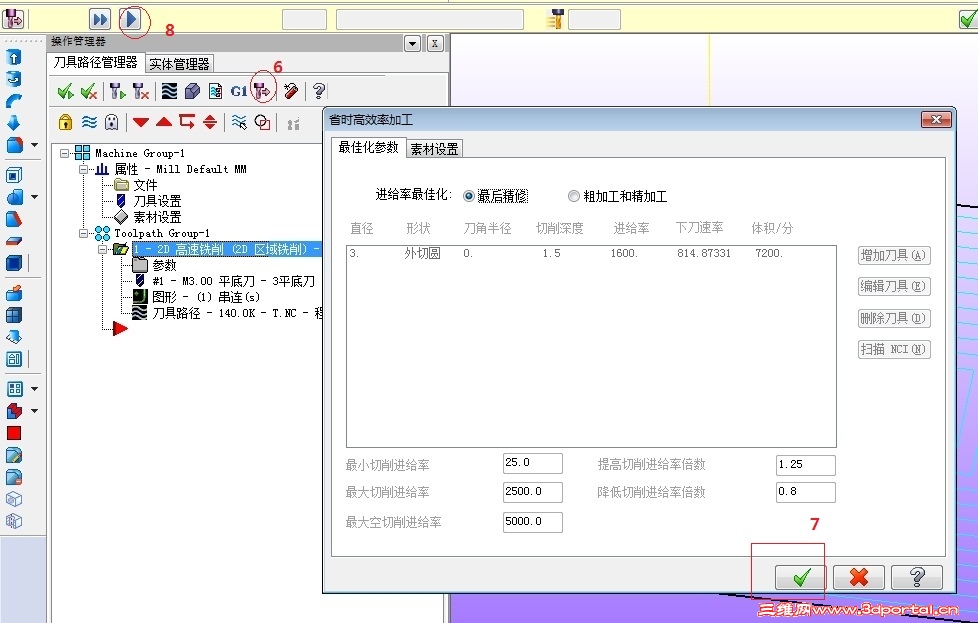The height and width of the screenshot is (623, 978).
Task: Select 刀具设置 tree item
Action: [x=149, y=201]
